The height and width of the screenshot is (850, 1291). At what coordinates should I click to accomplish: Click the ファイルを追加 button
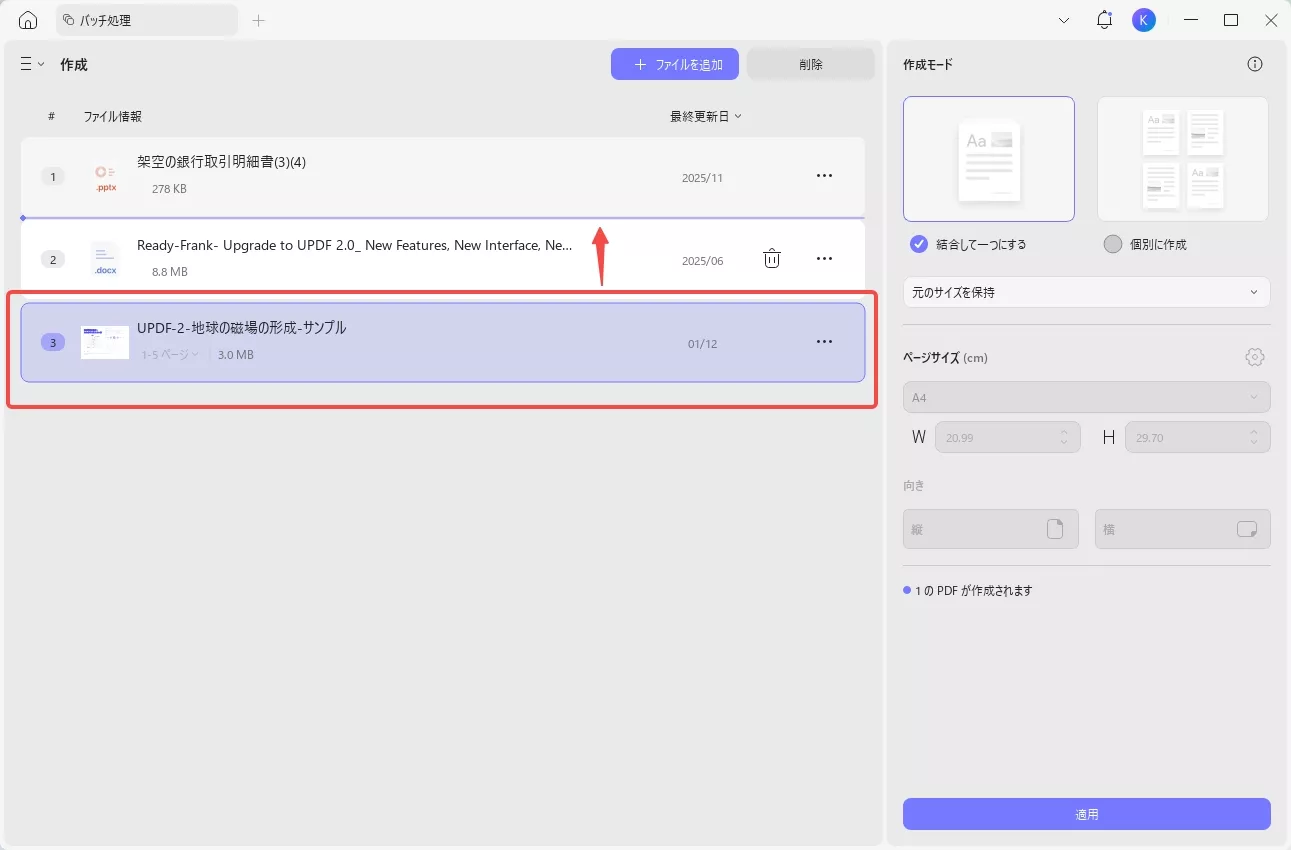(x=675, y=64)
